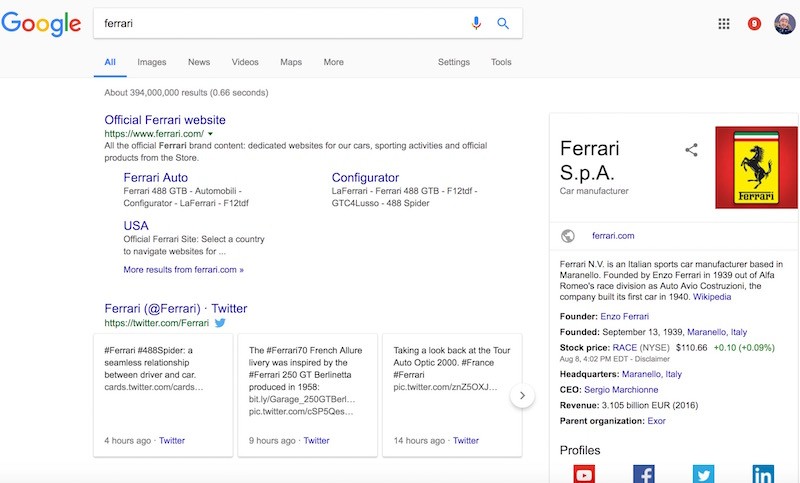Click the https://twitter.com/Ferrari green URL
800x483 pixels.
point(157,323)
